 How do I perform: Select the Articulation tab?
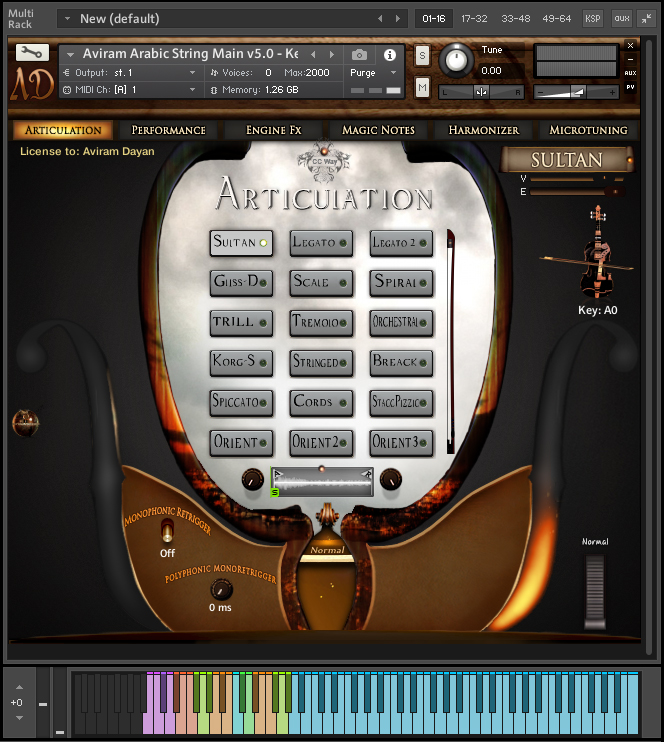click(x=63, y=130)
